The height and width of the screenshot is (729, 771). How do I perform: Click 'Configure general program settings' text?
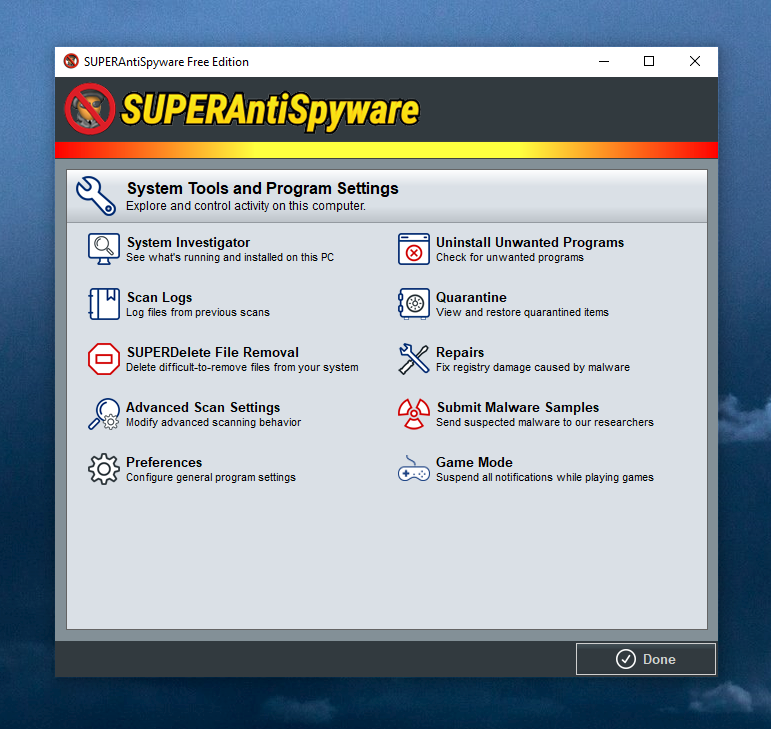pyautogui.click(x=211, y=478)
